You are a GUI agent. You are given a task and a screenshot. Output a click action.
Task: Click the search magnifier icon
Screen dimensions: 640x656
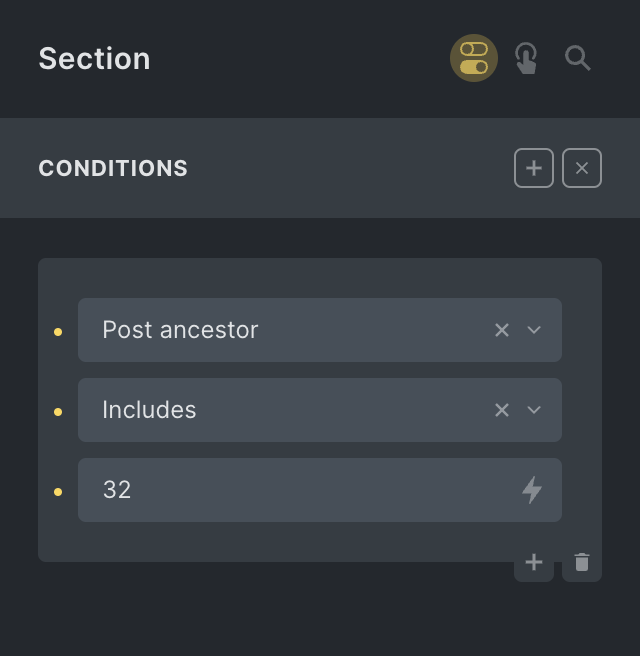(578, 58)
